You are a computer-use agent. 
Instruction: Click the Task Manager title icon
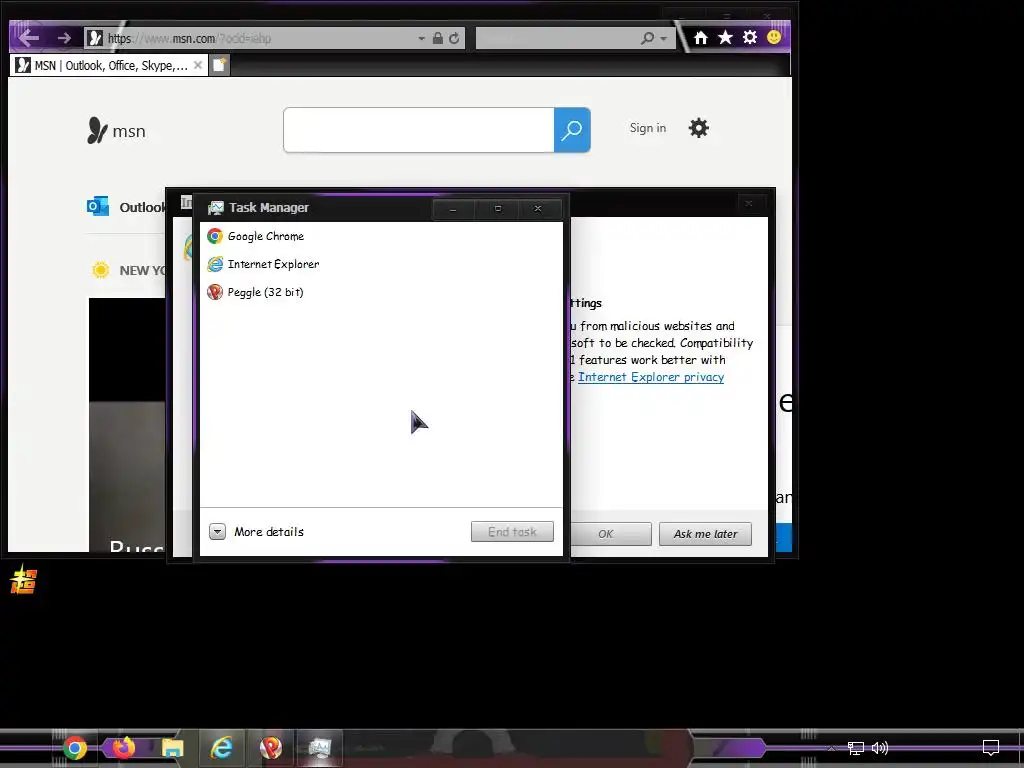point(216,208)
